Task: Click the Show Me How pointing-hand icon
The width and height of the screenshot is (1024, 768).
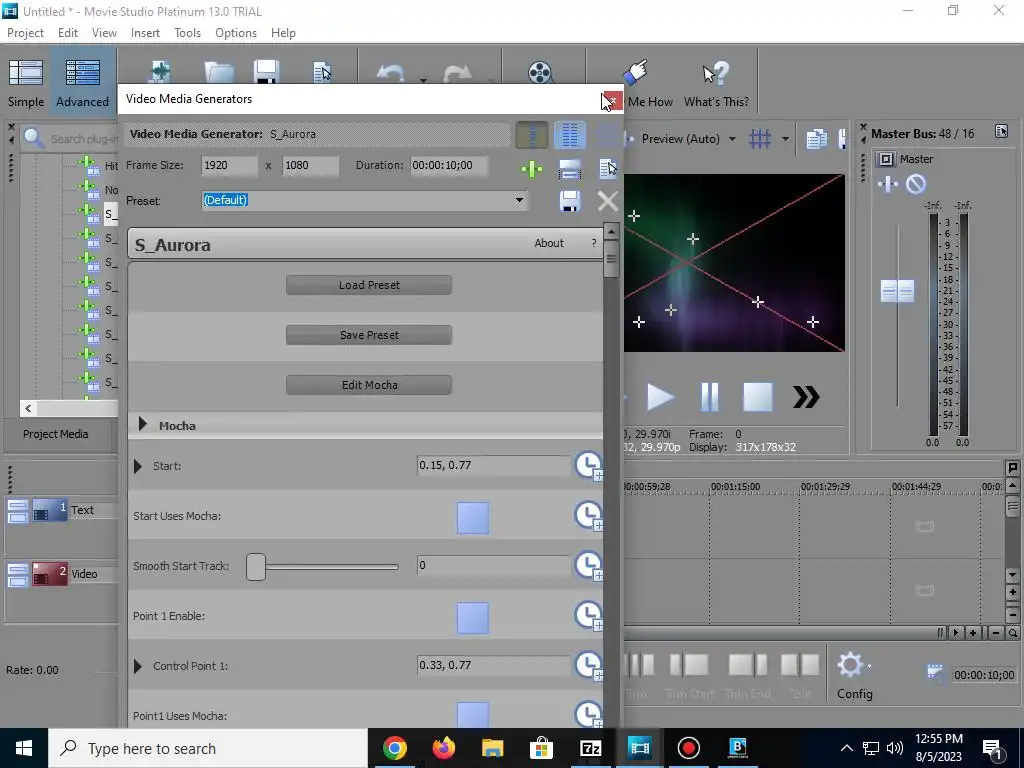Action: click(x=635, y=72)
